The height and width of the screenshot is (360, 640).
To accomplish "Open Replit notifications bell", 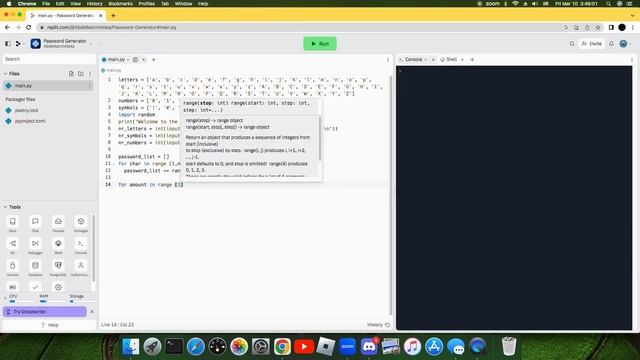I will click(x=611, y=44).
